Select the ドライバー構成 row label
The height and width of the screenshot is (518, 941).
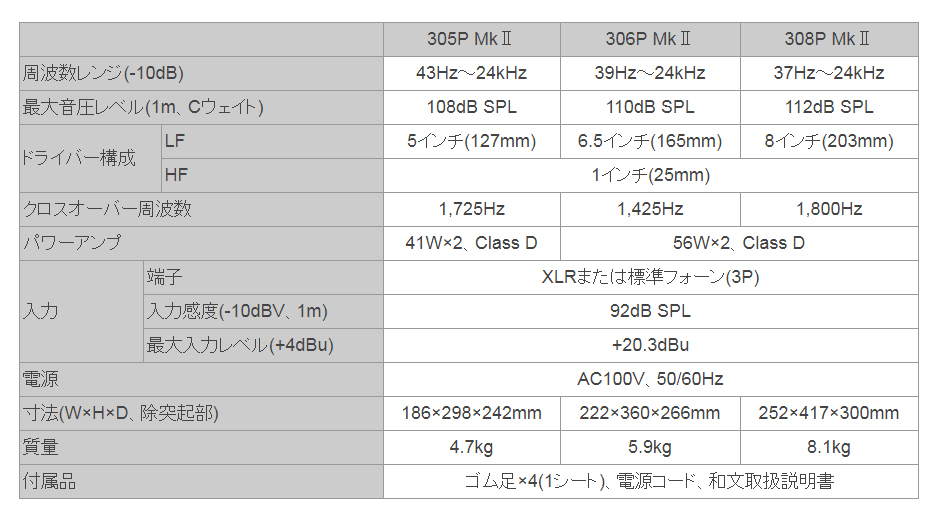[91, 158]
